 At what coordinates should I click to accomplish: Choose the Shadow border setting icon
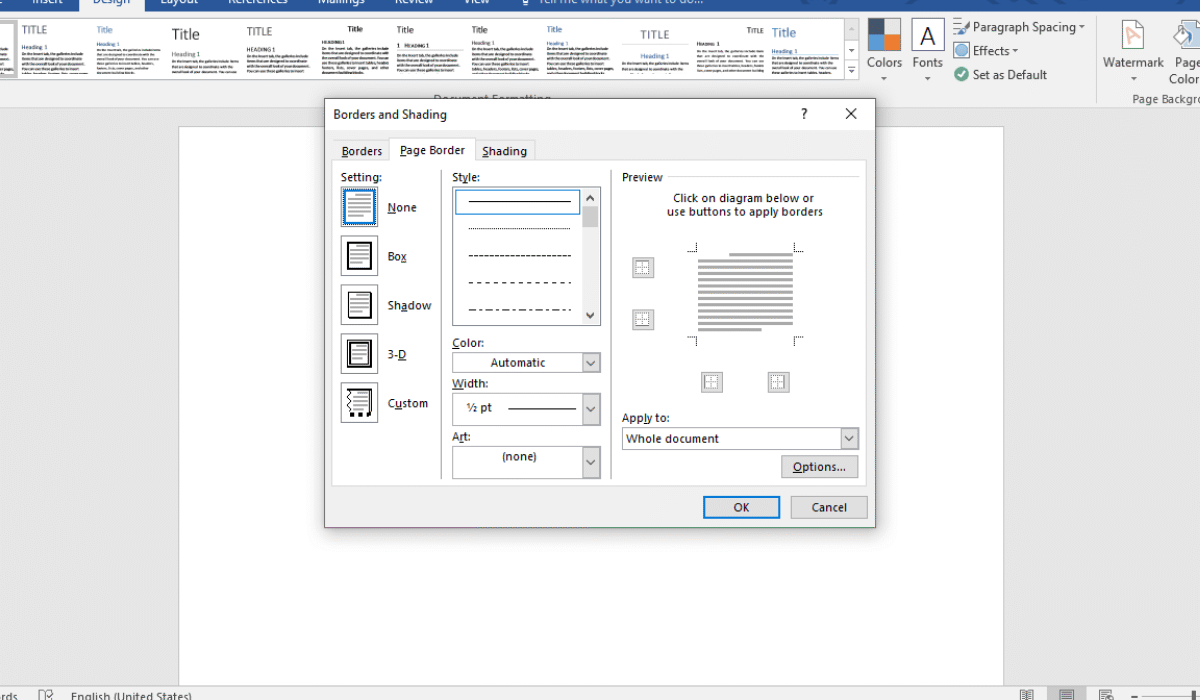(359, 305)
